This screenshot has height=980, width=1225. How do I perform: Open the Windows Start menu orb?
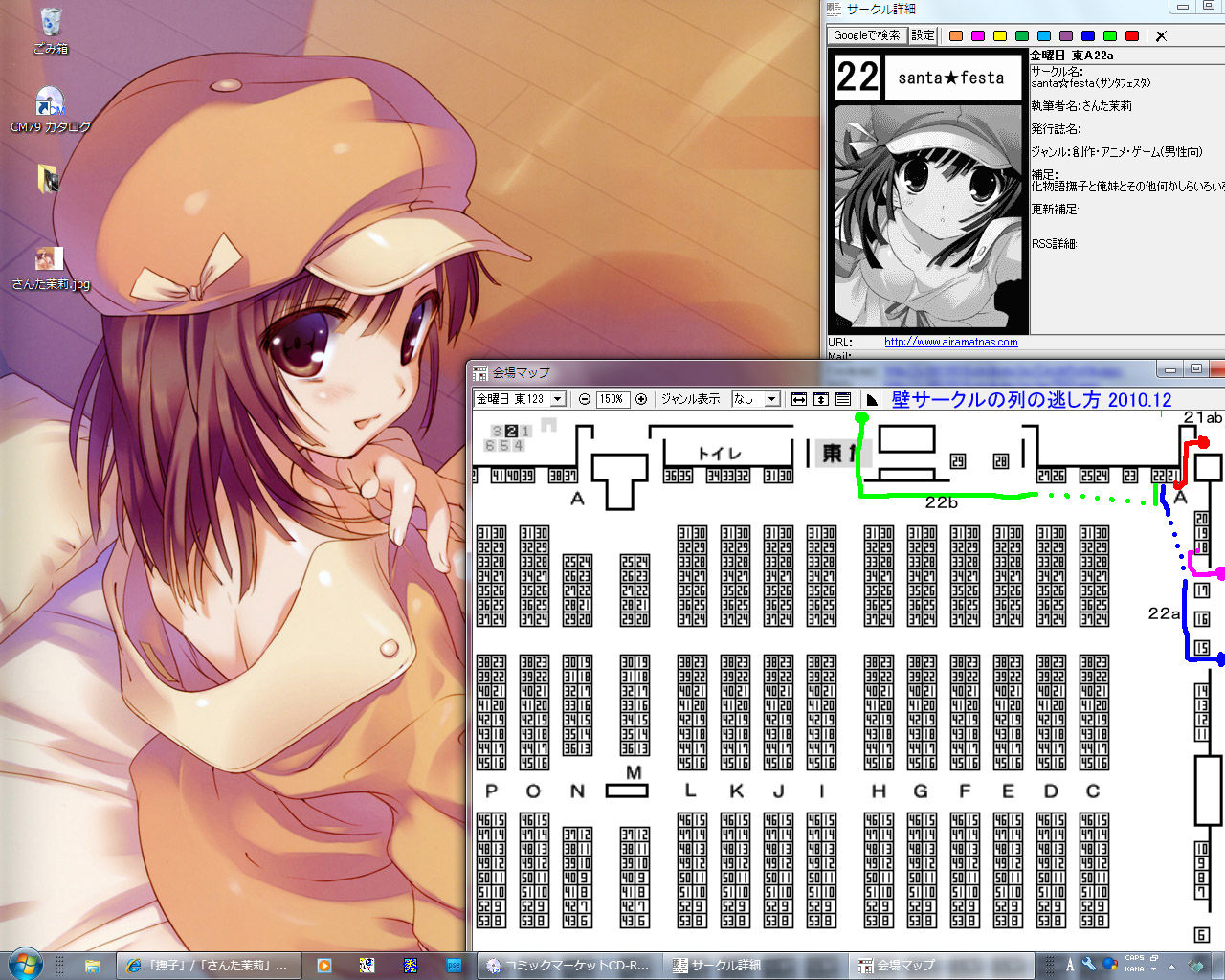tap(26, 964)
